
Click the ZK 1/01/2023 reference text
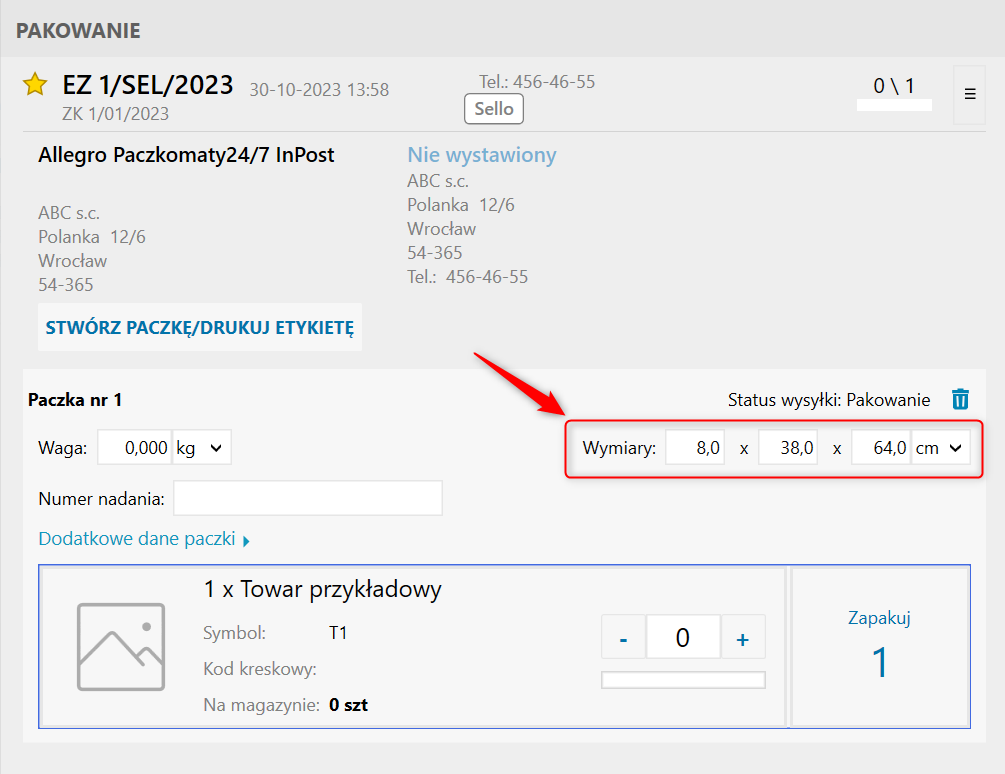click(115, 114)
